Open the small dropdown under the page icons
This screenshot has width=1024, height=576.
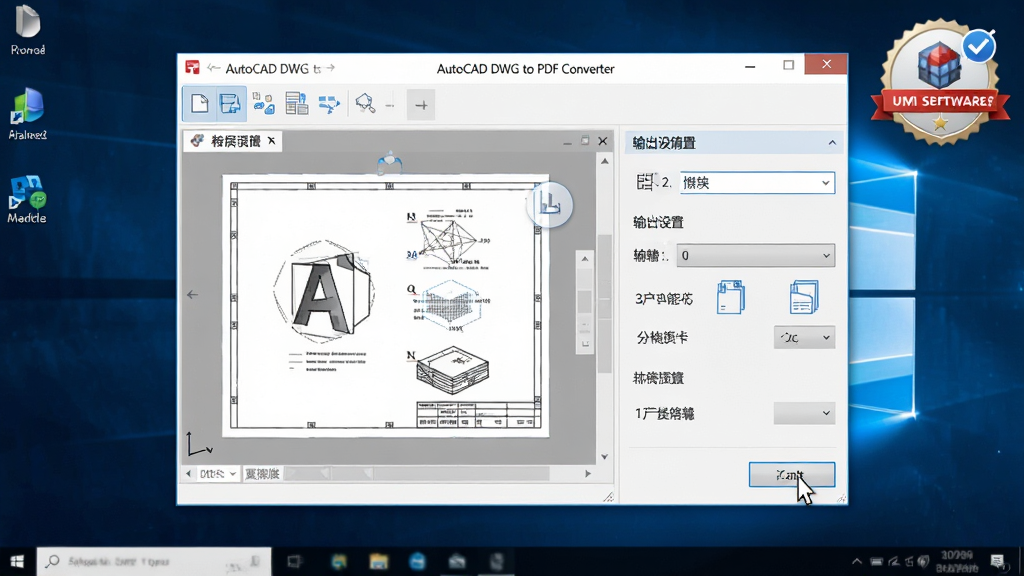click(804, 338)
